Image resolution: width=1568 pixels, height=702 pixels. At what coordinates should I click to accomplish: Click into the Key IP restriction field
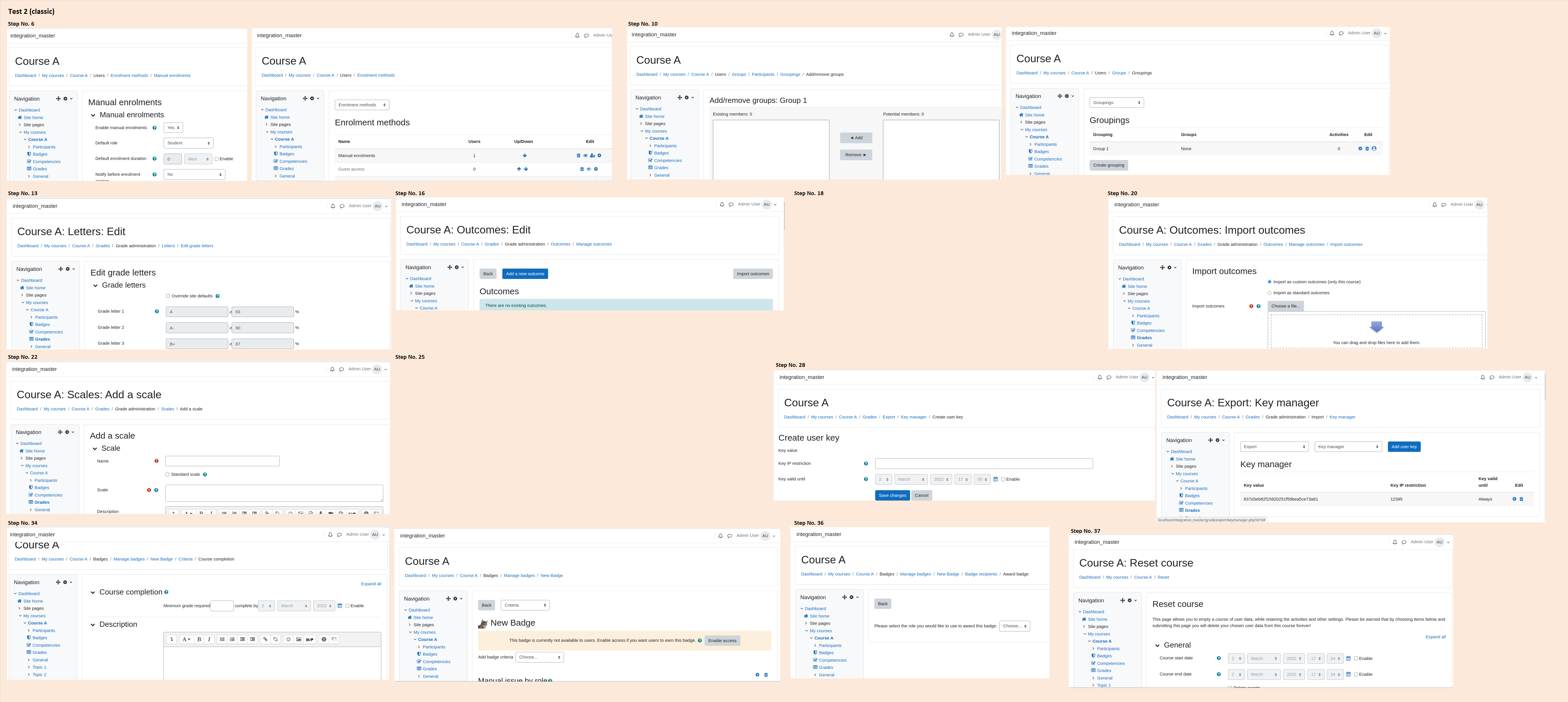[984, 464]
